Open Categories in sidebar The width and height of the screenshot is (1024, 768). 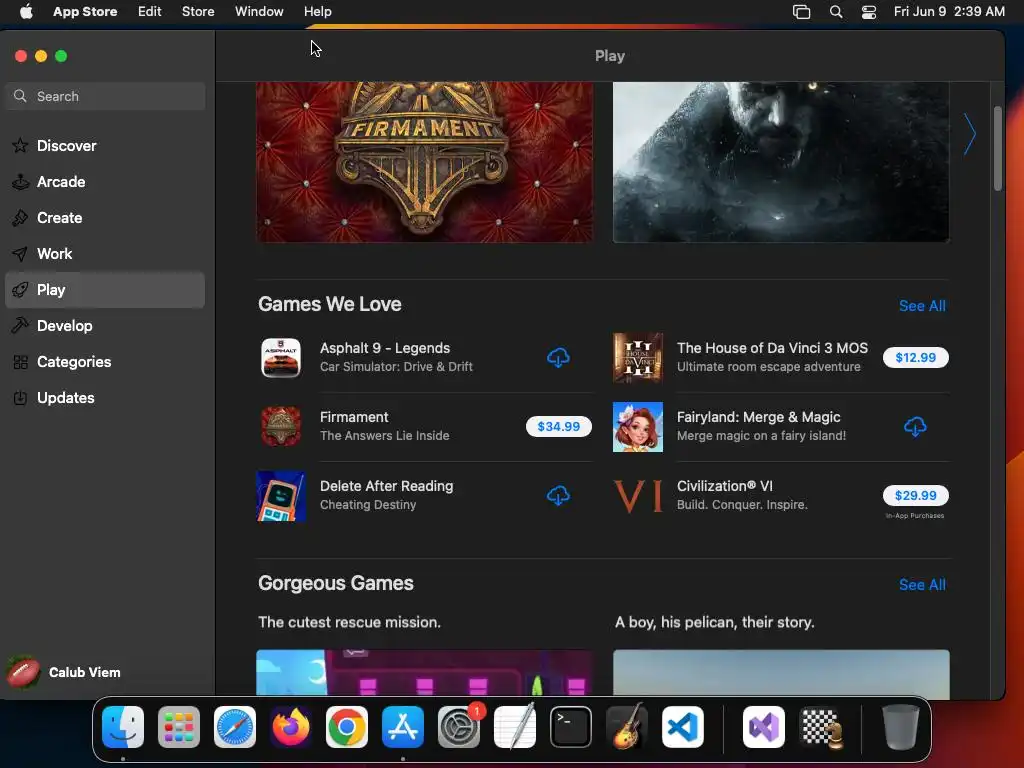(x=104, y=361)
